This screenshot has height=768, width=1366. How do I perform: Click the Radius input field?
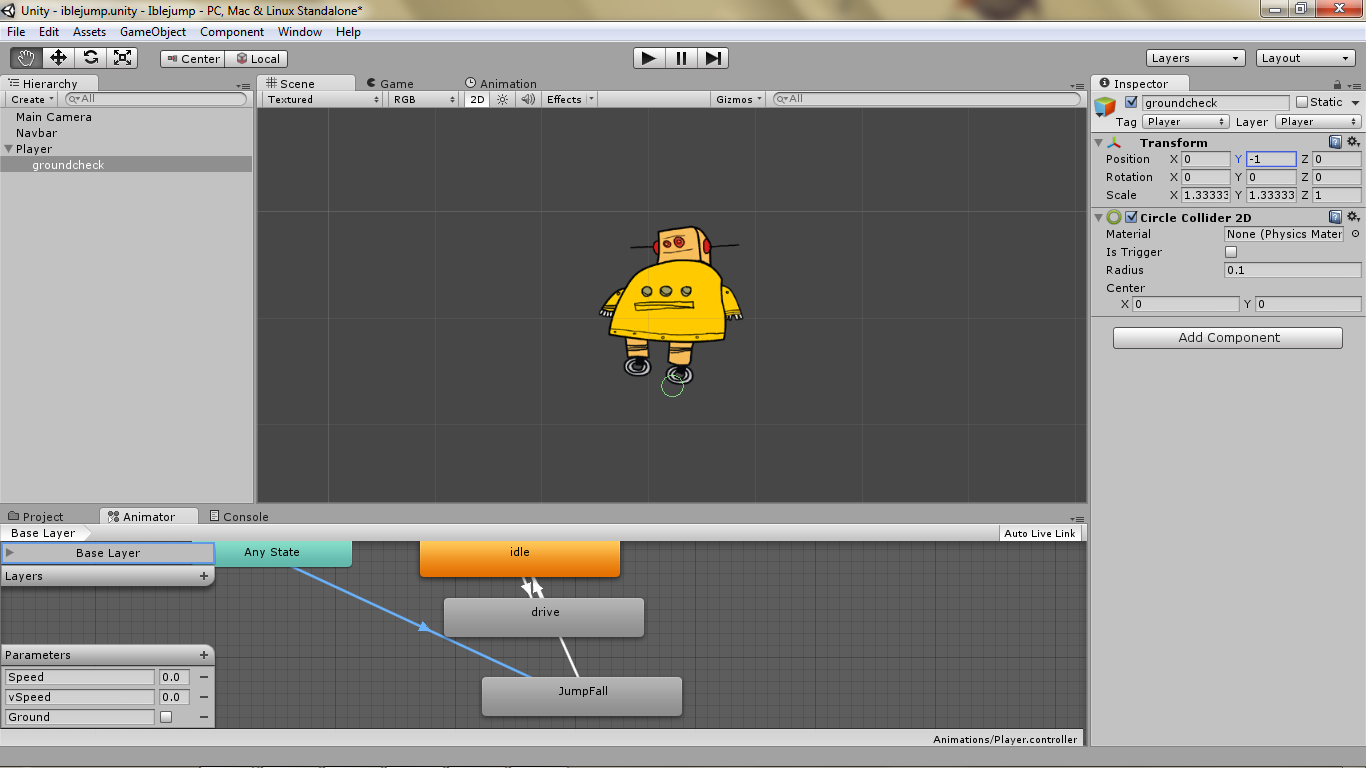coord(1293,270)
